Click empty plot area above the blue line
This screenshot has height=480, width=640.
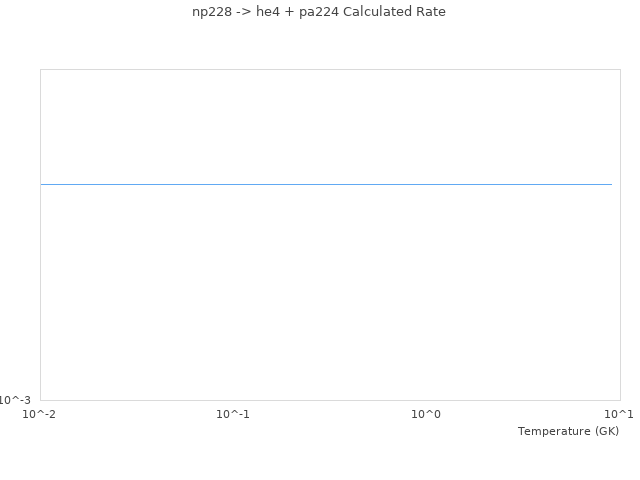tap(326, 125)
